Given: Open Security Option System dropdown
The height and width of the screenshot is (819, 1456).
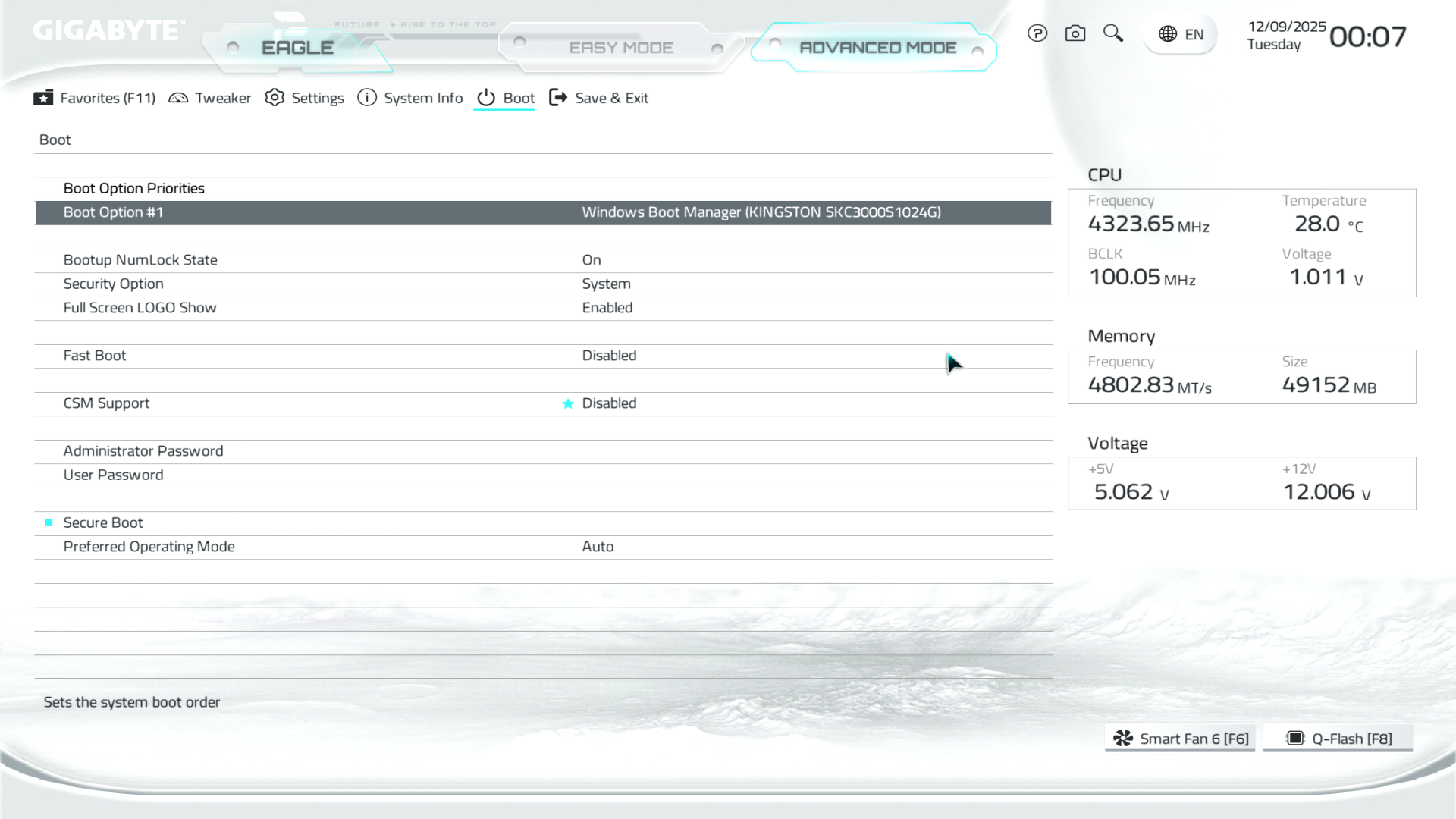Looking at the screenshot, I should click(x=606, y=284).
